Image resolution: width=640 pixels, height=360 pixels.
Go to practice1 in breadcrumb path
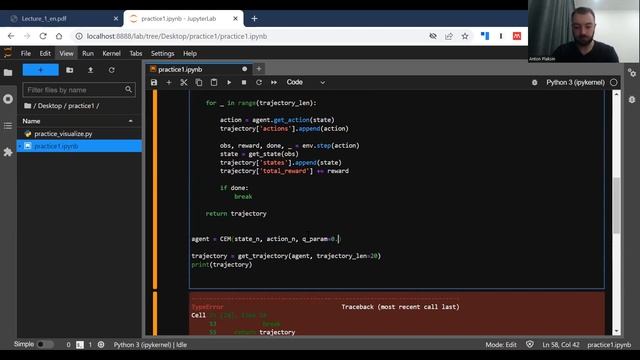pos(81,106)
